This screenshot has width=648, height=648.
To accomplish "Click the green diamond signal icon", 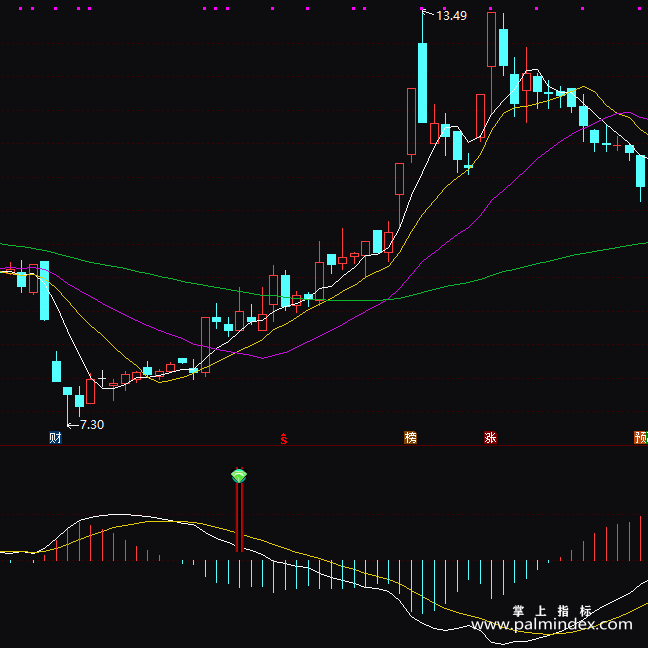I will point(239,476).
